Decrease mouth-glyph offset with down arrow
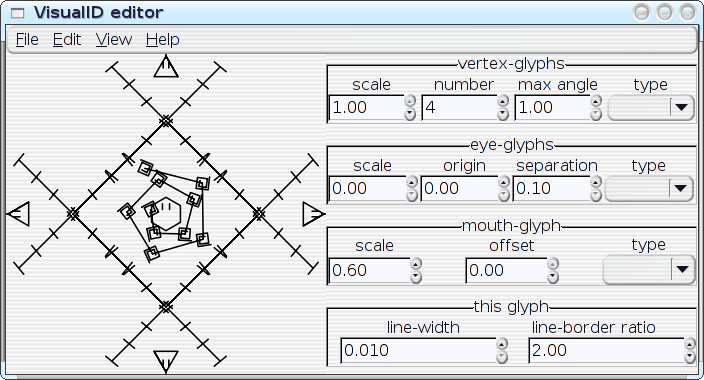Viewport: 704px width, 380px height. pos(553,277)
